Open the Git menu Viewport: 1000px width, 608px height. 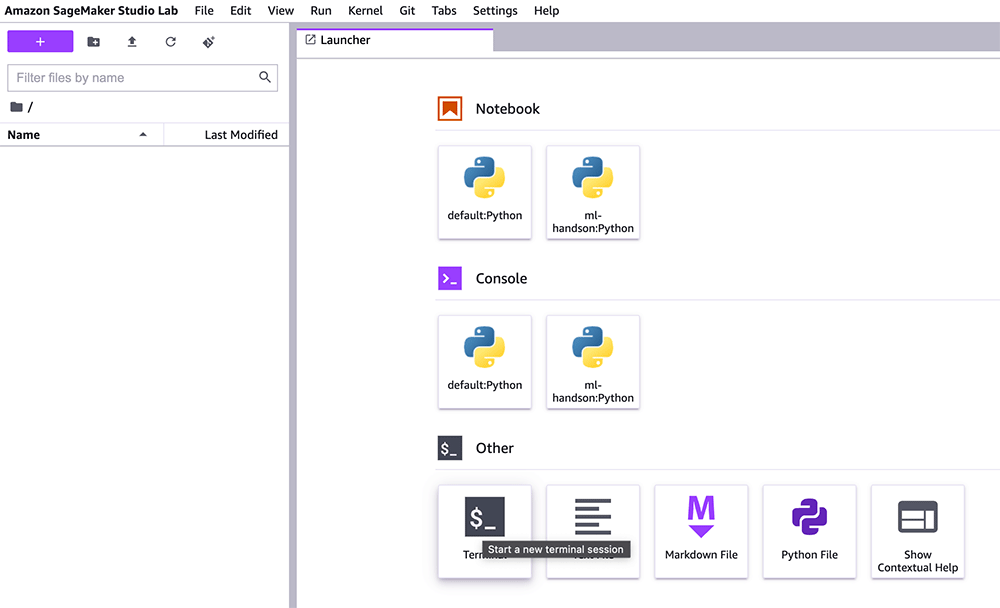pyautogui.click(x=407, y=11)
